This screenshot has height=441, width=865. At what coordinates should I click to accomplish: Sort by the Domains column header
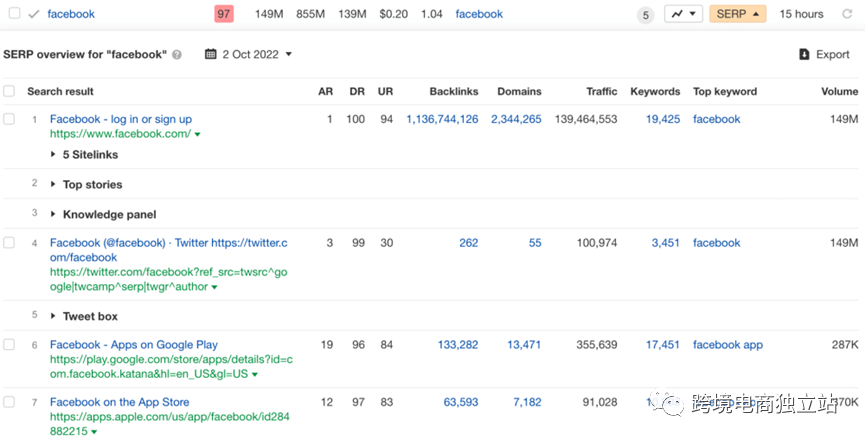pyautogui.click(x=519, y=92)
